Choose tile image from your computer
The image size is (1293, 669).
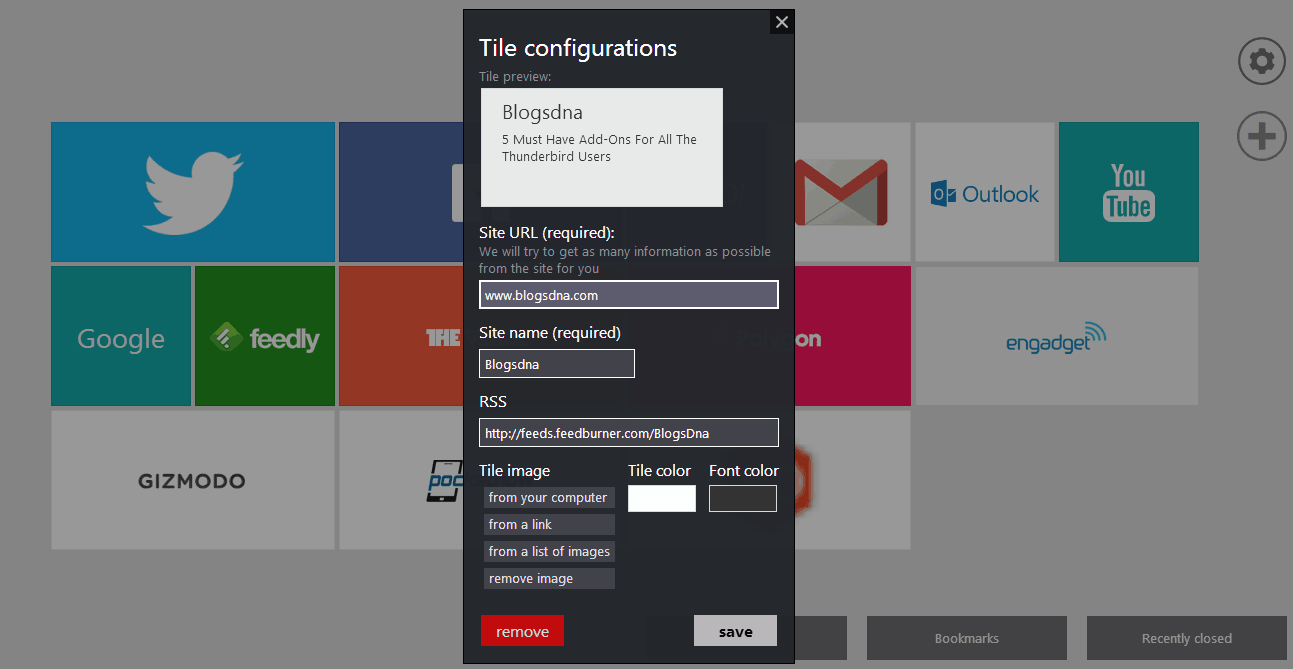click(548, 497)
